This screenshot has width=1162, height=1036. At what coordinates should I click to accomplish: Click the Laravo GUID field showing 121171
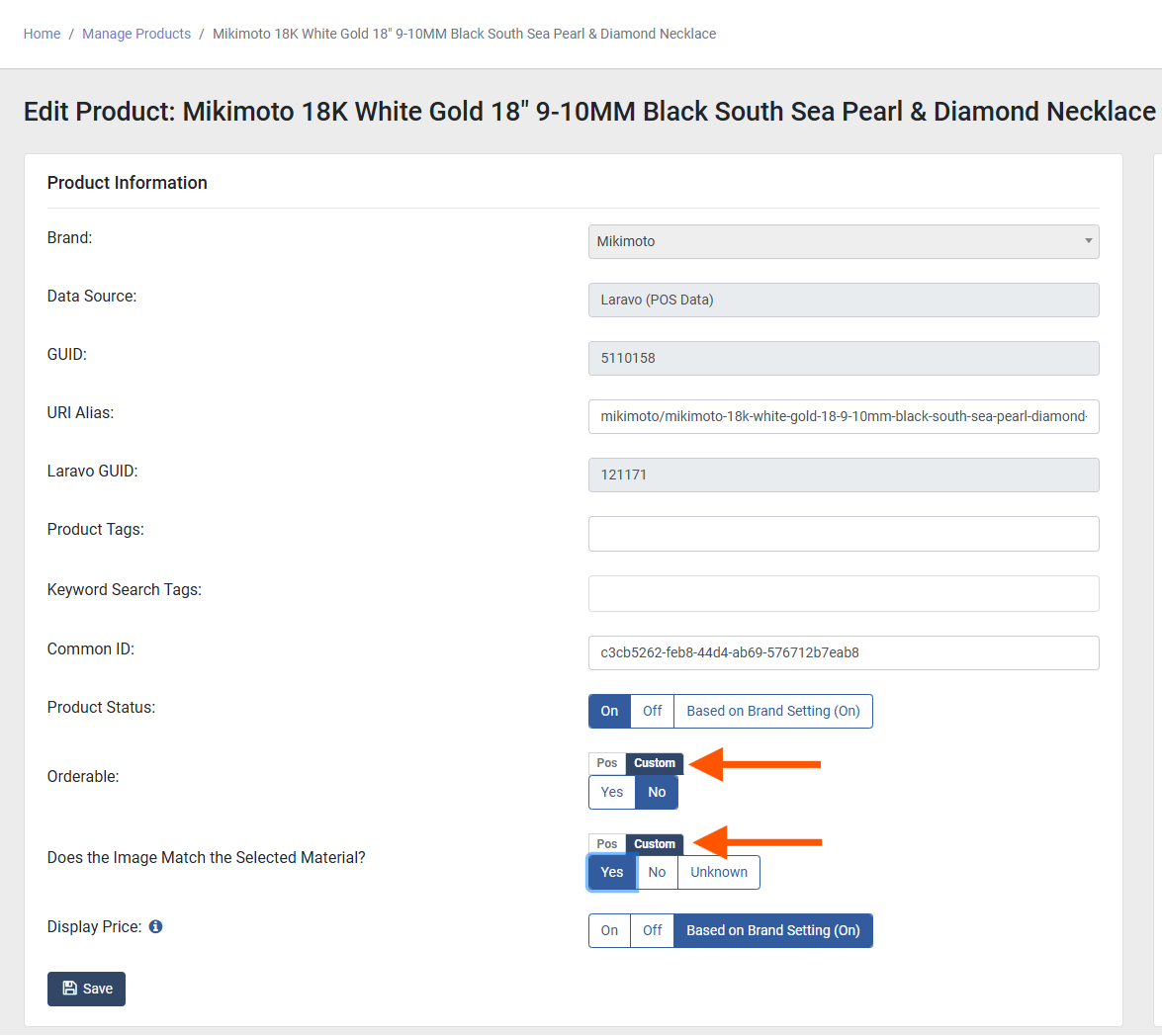point(844,475)
